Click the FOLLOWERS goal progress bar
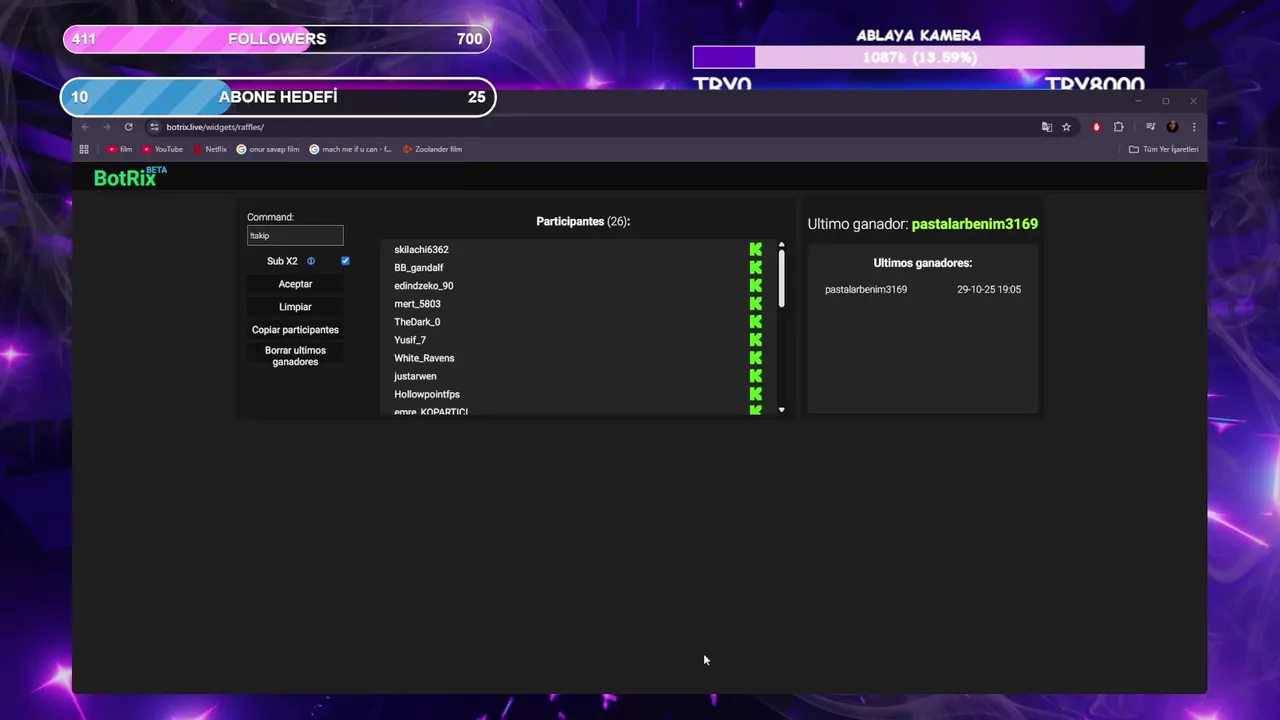Screen dimensions: 1280x720 (x=277, y=39)
